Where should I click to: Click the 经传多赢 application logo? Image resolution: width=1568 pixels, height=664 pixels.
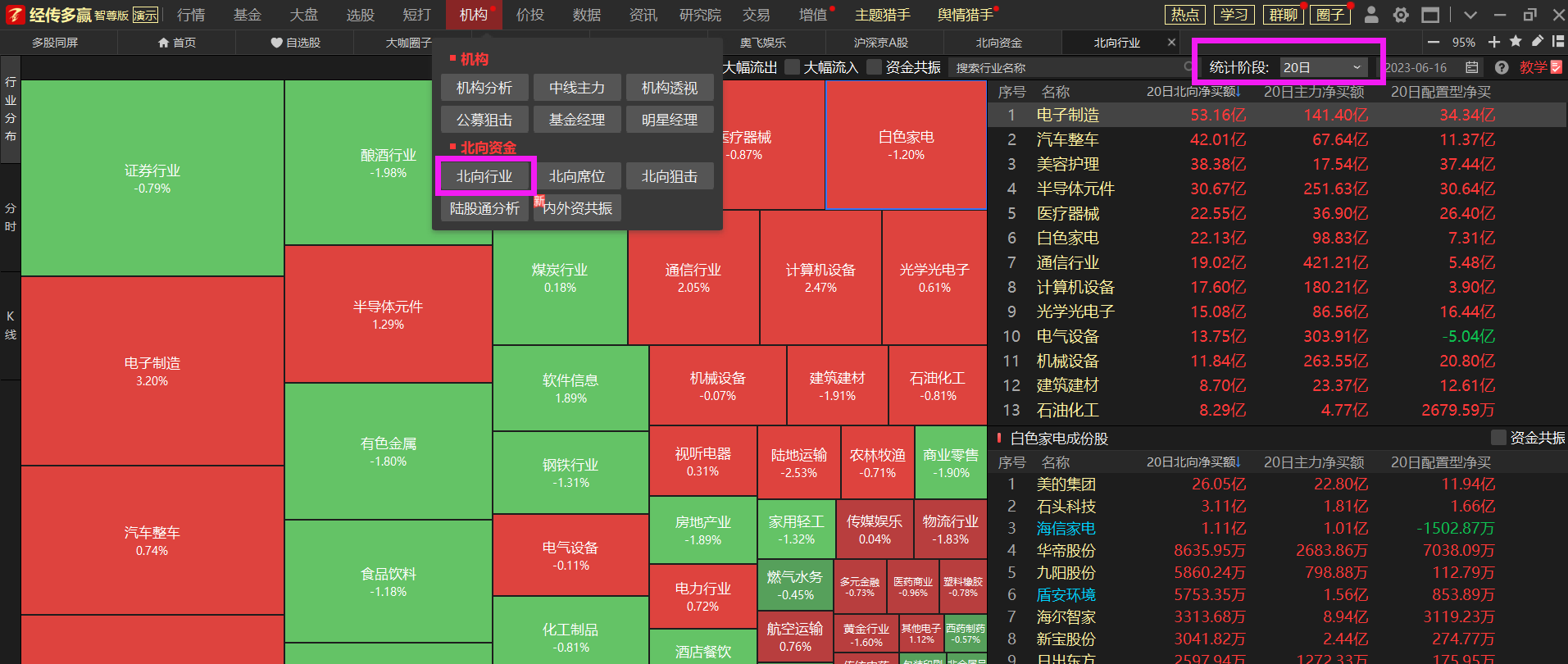coord(49,15)
